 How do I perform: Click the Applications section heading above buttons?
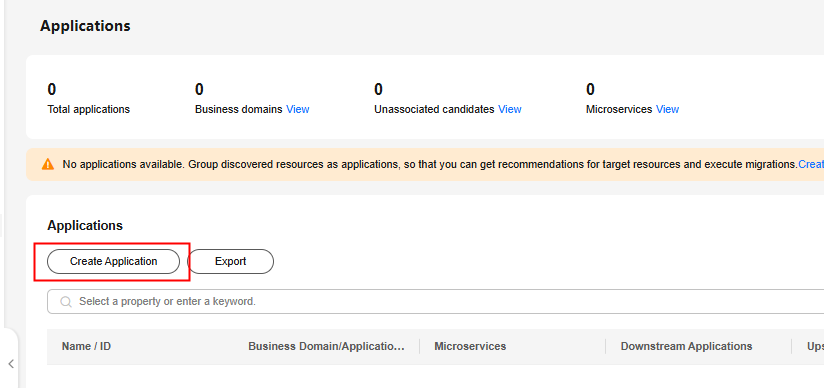tap(85, 226)
